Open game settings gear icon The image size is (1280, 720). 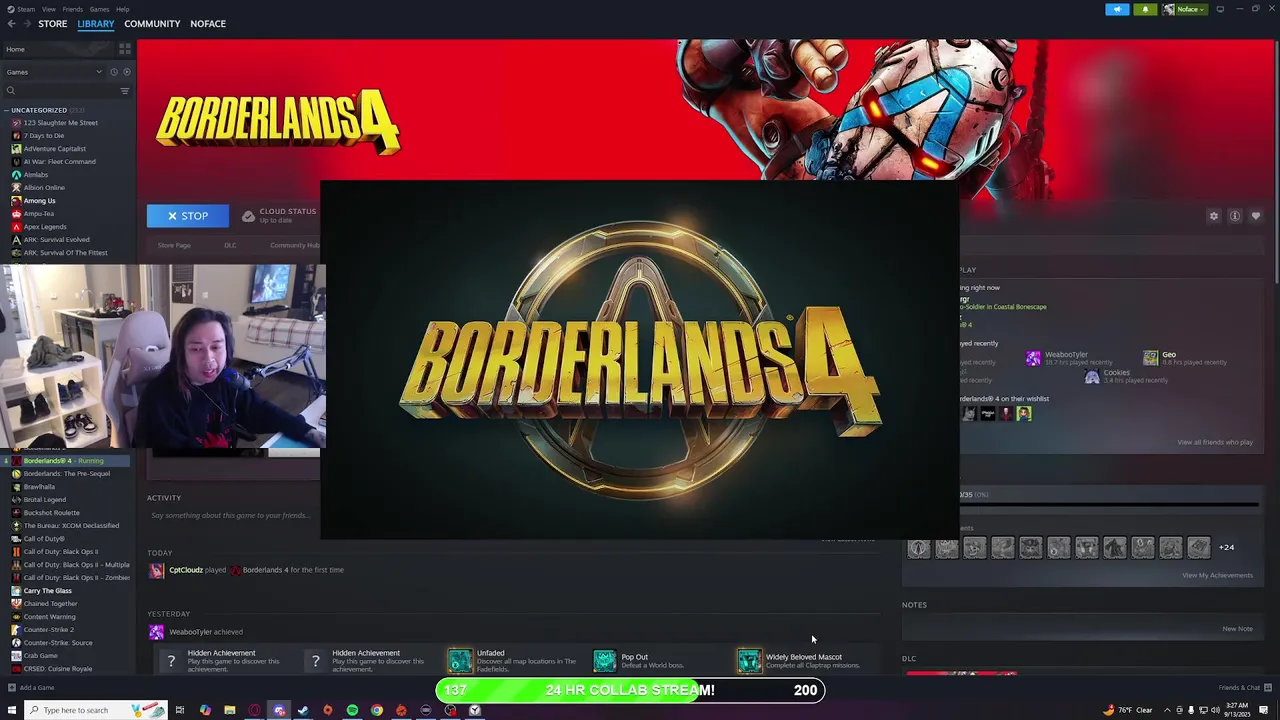pyautogui.click(x=1214, y=216)
